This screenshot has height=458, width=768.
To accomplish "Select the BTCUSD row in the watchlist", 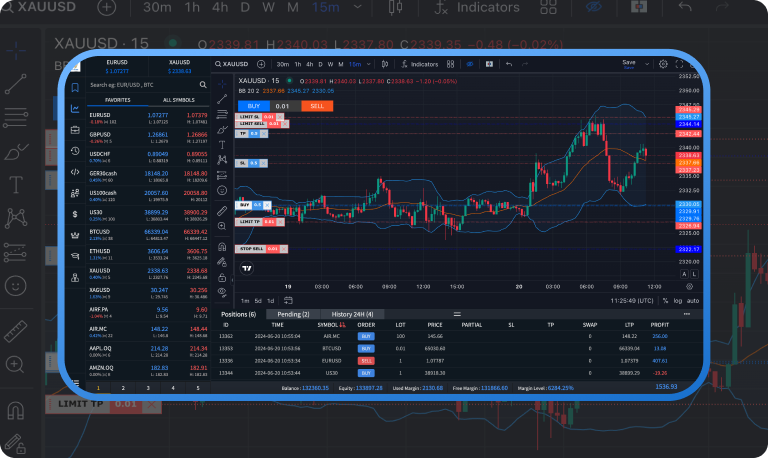I will (148, 235).
